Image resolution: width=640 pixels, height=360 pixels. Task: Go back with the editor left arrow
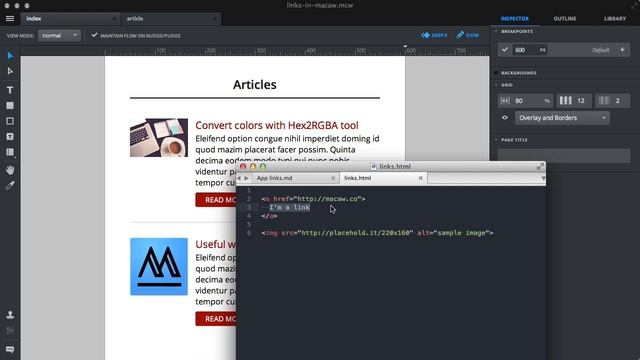pyautogui.click(x=239, y=178)
